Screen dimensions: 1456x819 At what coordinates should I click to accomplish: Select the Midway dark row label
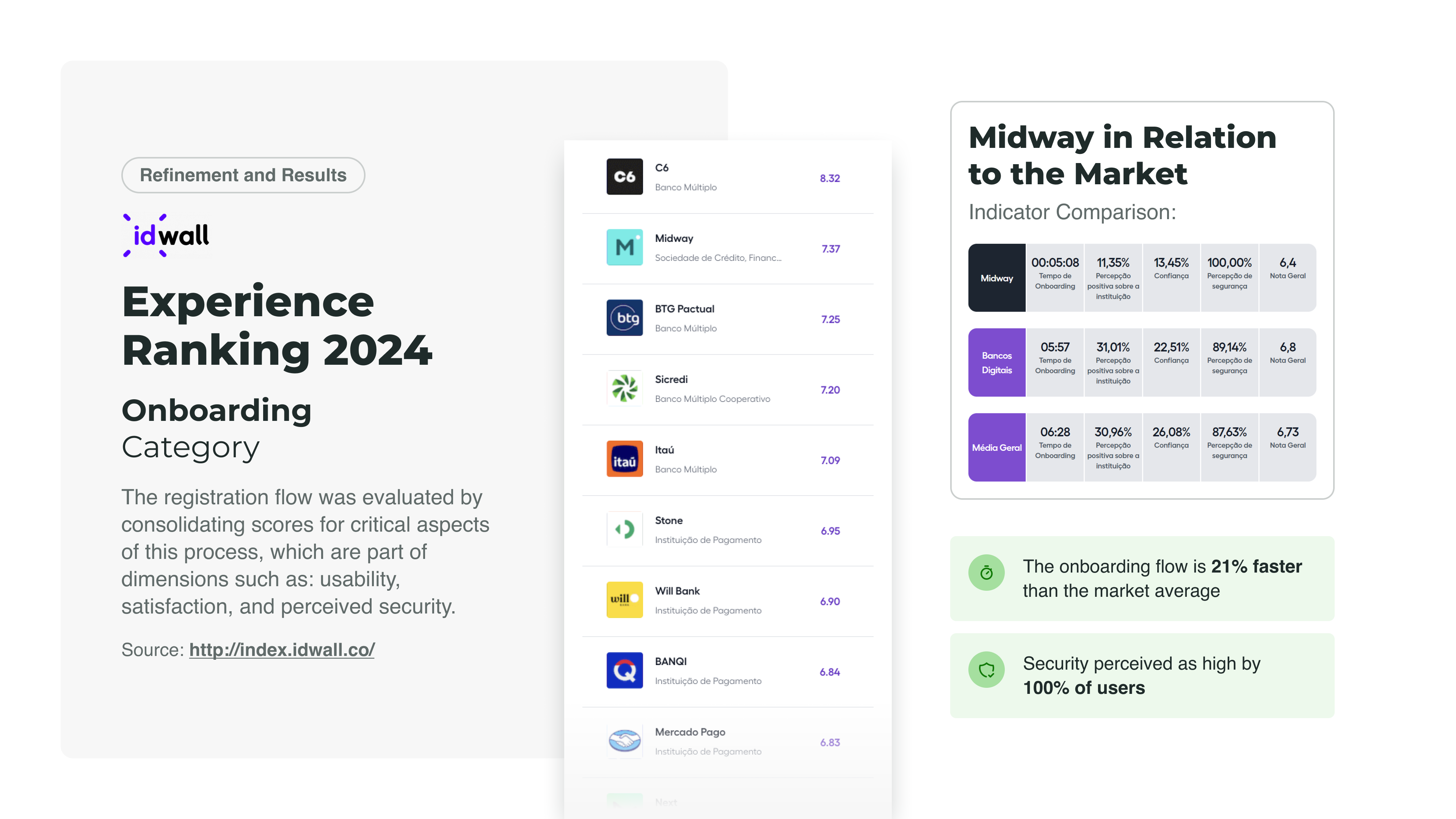click(x=996, y=278)
